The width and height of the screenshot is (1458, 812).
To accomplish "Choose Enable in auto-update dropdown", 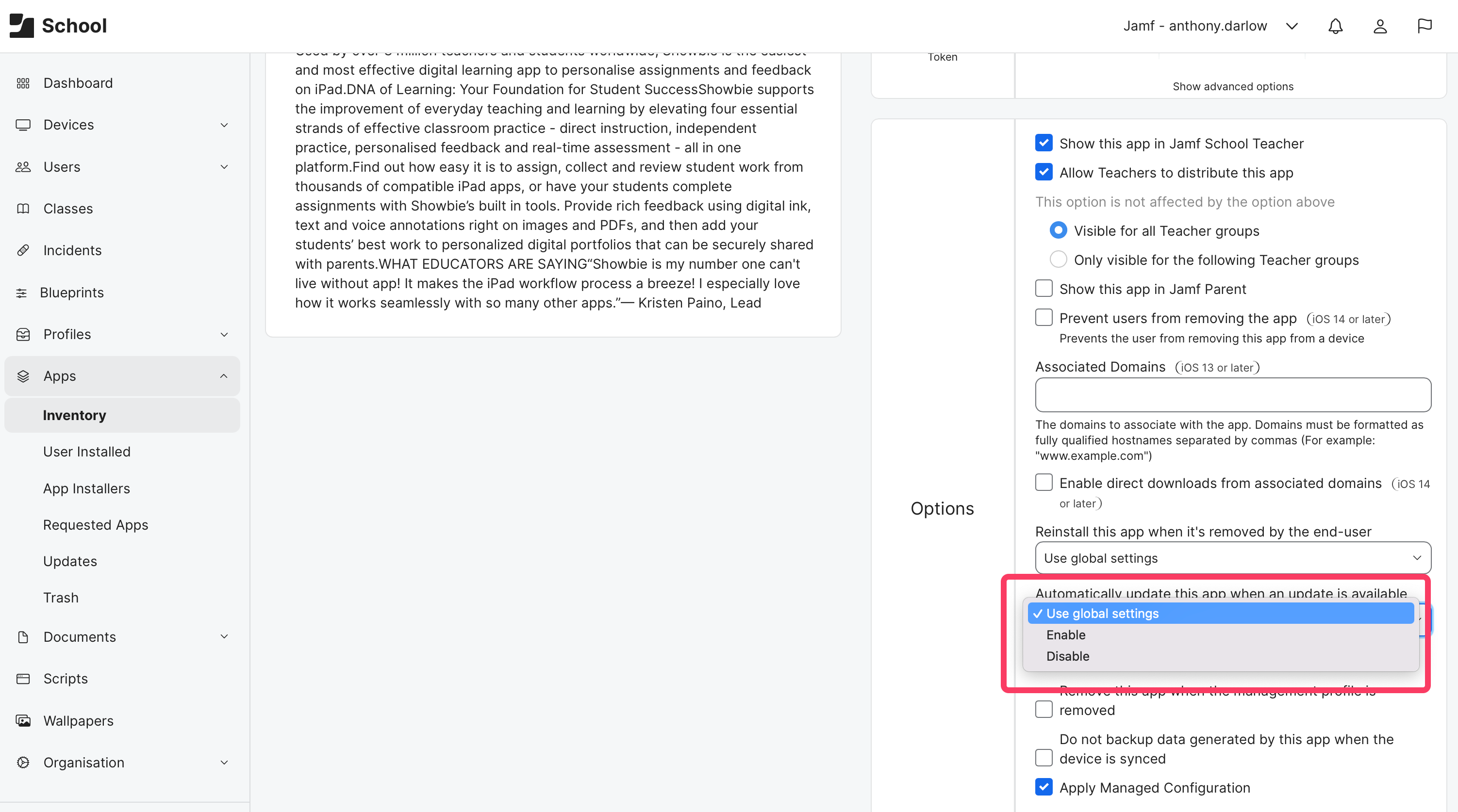I will 1221,635.
